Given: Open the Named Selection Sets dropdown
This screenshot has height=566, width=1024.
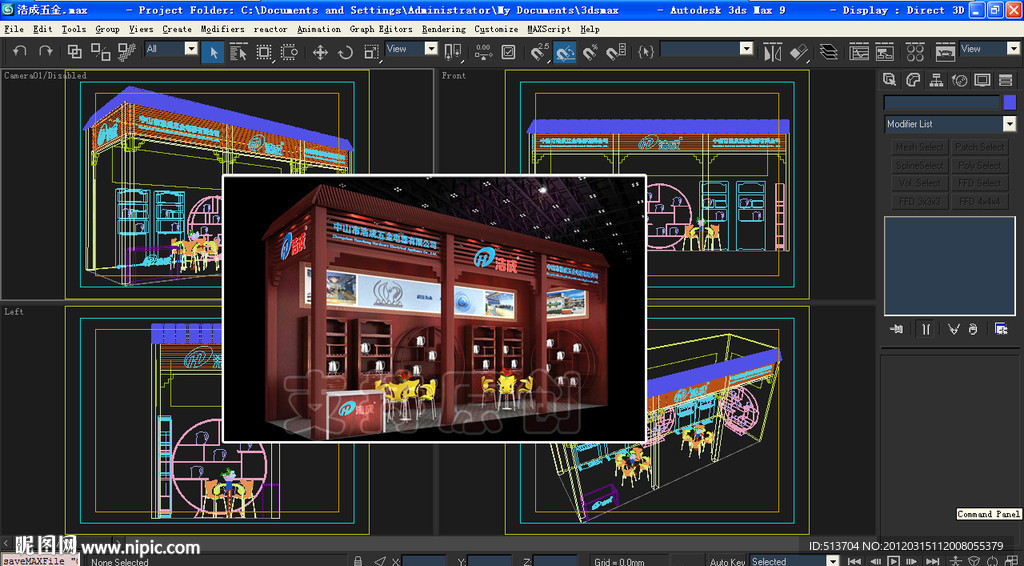Looking at the screenshot, I should 746,49.
